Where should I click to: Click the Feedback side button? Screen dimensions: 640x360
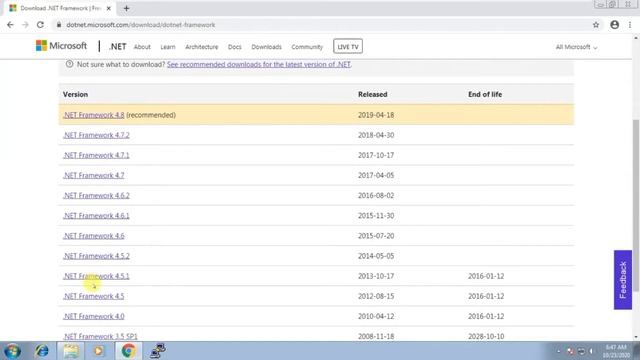tap(623, 280)
